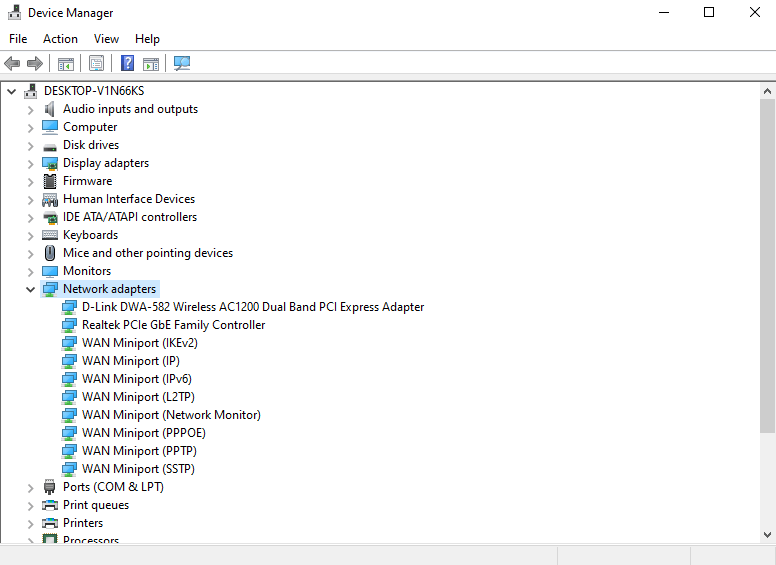776x565 pixels.
Task: Expand the Monitors category
Action: (31, 272)
